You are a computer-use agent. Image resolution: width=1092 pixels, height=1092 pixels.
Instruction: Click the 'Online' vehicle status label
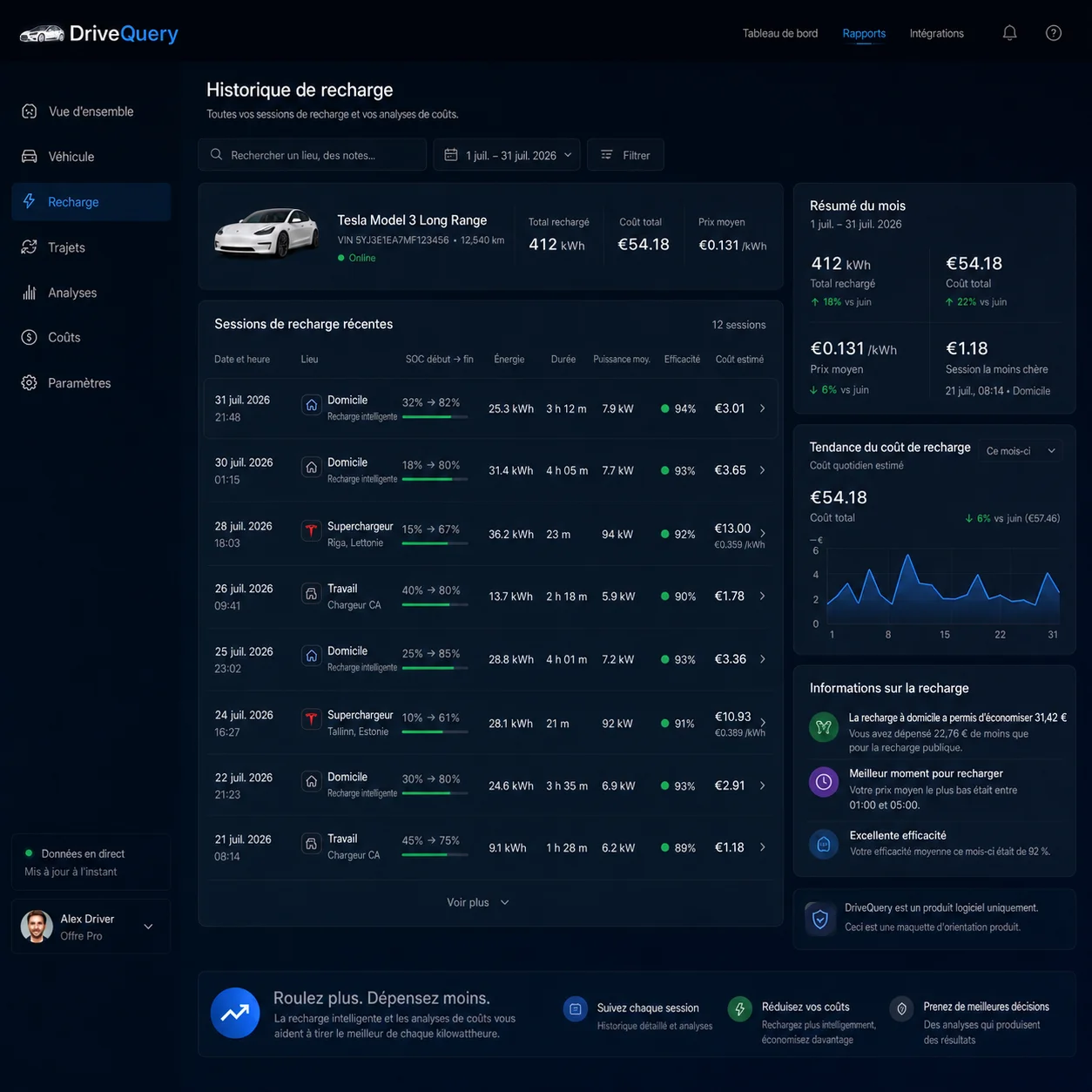click(x=362, y=258)
